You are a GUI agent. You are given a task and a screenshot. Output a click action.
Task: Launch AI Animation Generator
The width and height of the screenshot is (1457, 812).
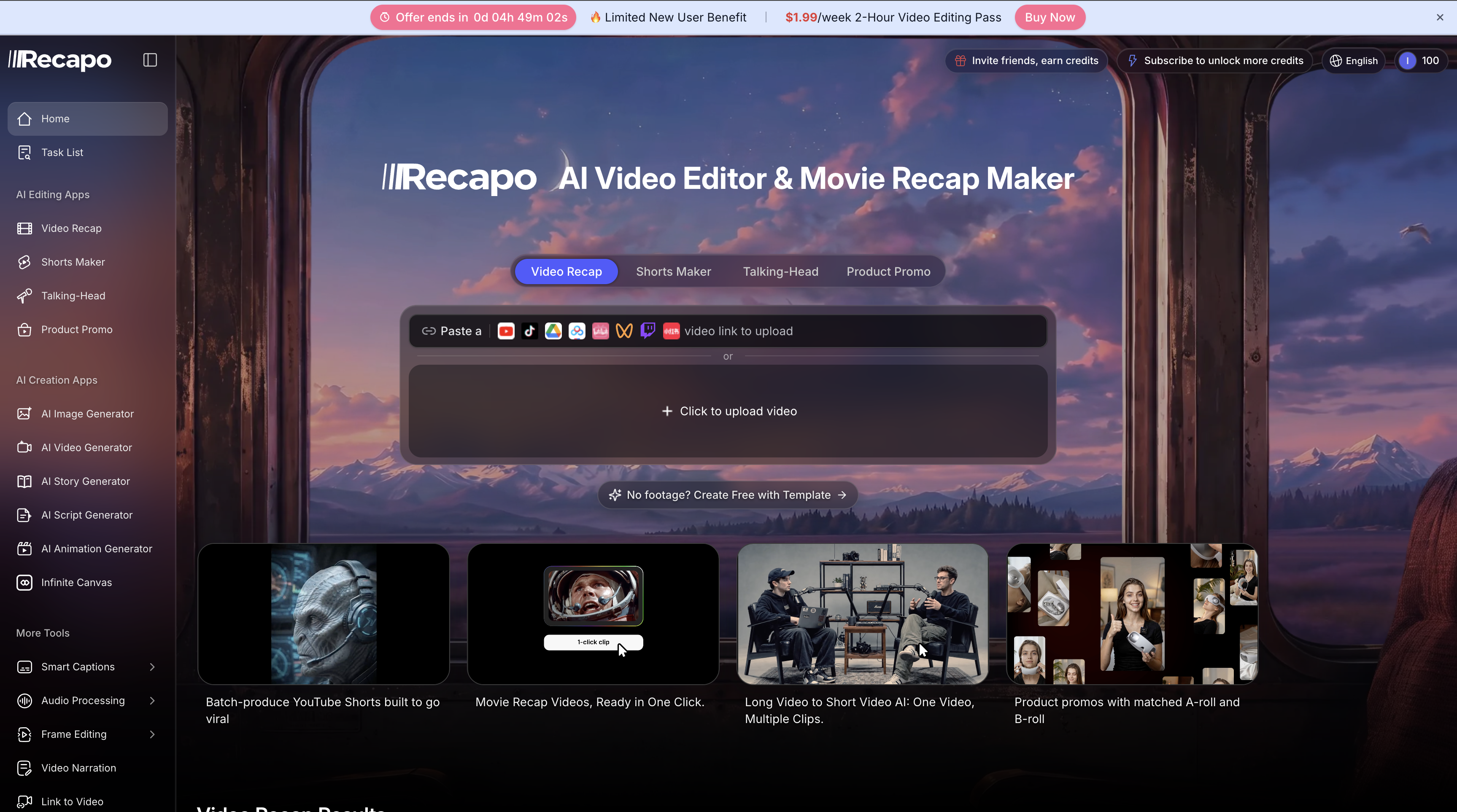(x=88, y=549)
